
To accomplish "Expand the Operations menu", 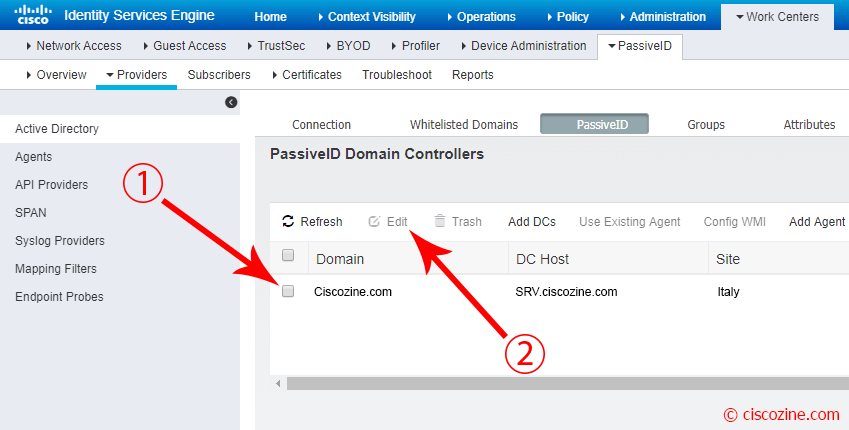I will (481, 17).
